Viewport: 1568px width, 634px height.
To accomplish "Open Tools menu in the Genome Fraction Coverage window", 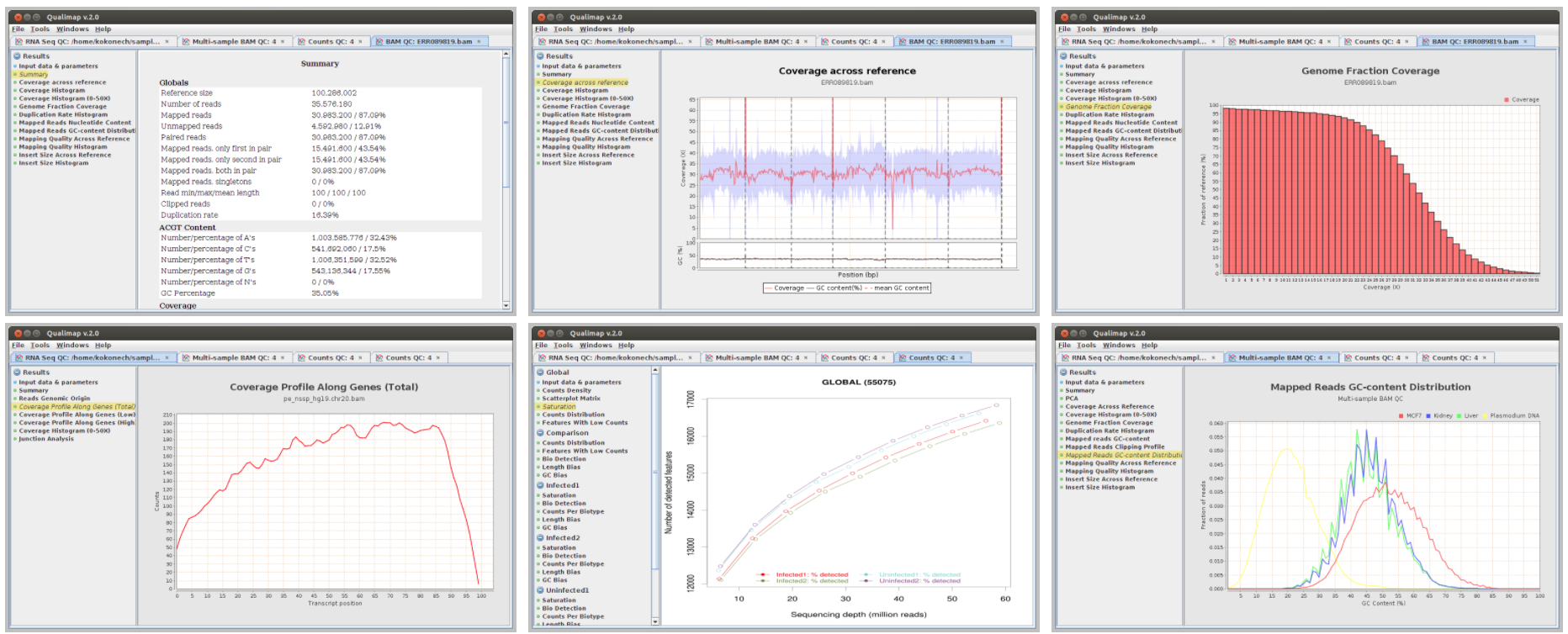I will point(1086,29).
